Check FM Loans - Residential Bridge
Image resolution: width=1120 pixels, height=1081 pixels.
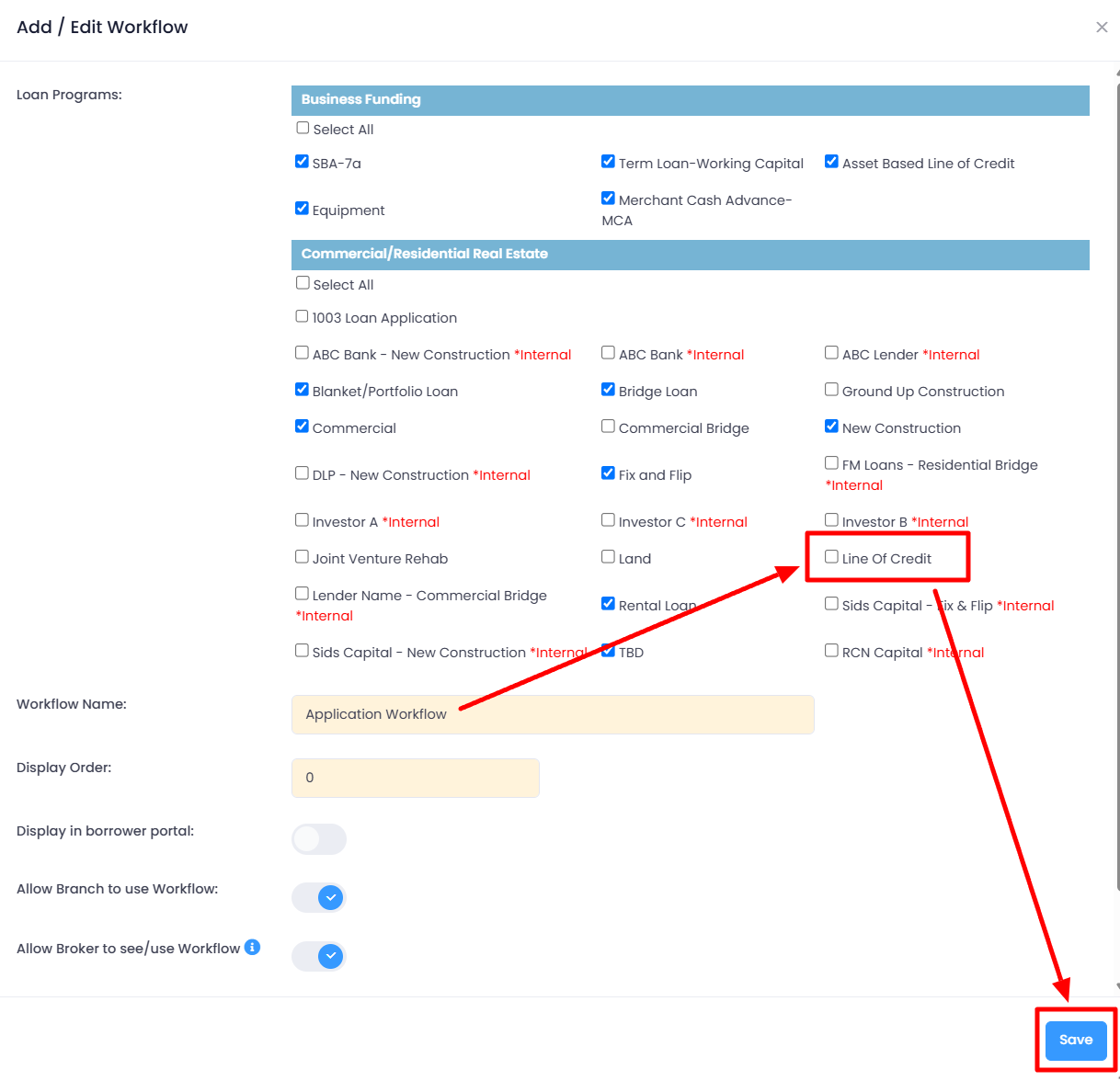coord(831,462)
